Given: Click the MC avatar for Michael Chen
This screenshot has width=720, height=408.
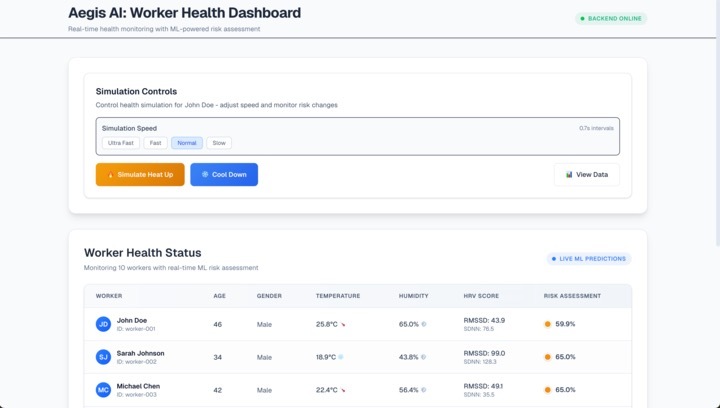Looking at the screenshot, I should tap(103, 390).
